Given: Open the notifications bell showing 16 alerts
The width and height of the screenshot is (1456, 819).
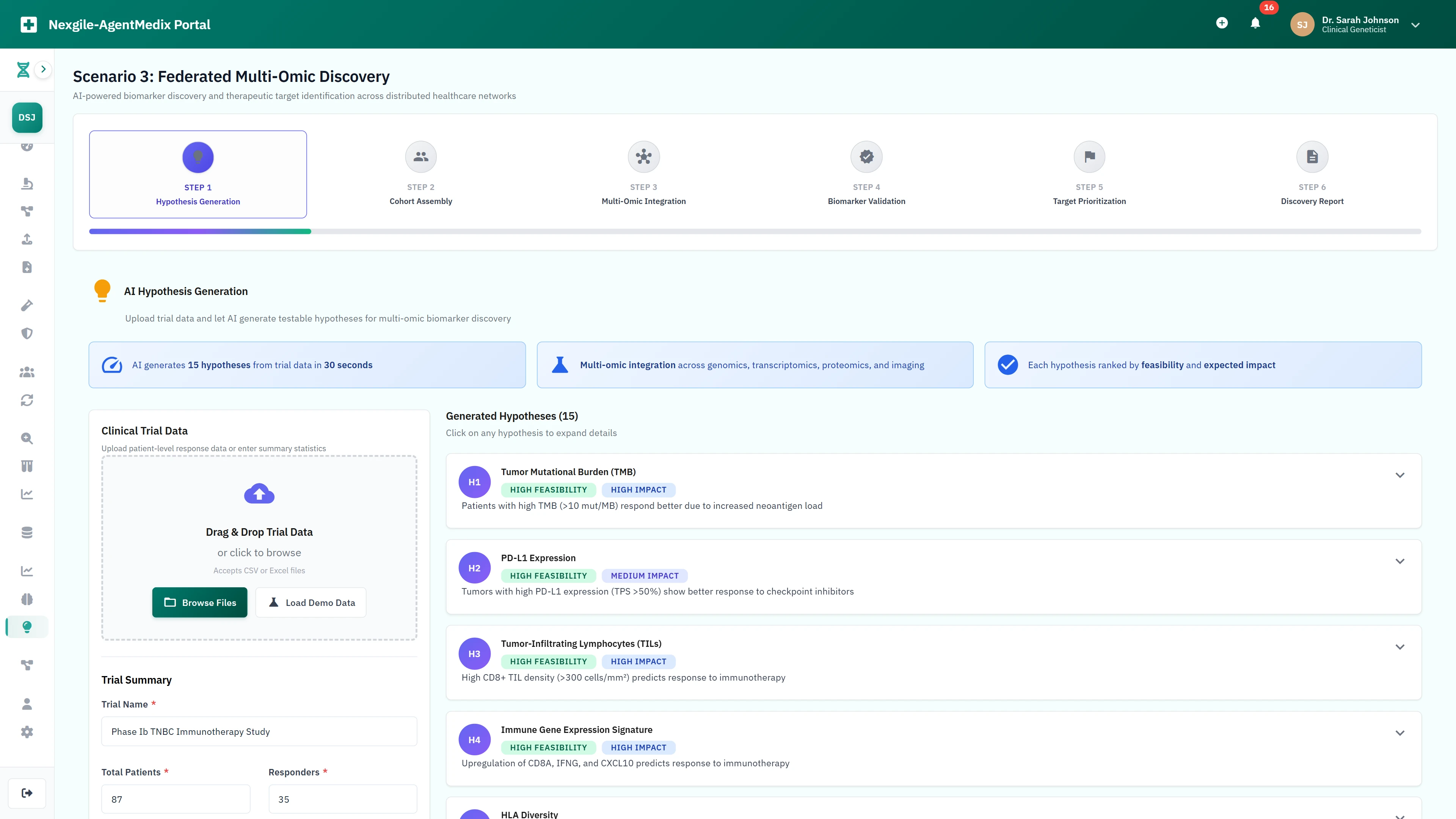Looking at the screenshot, I should click(1255, 24).
